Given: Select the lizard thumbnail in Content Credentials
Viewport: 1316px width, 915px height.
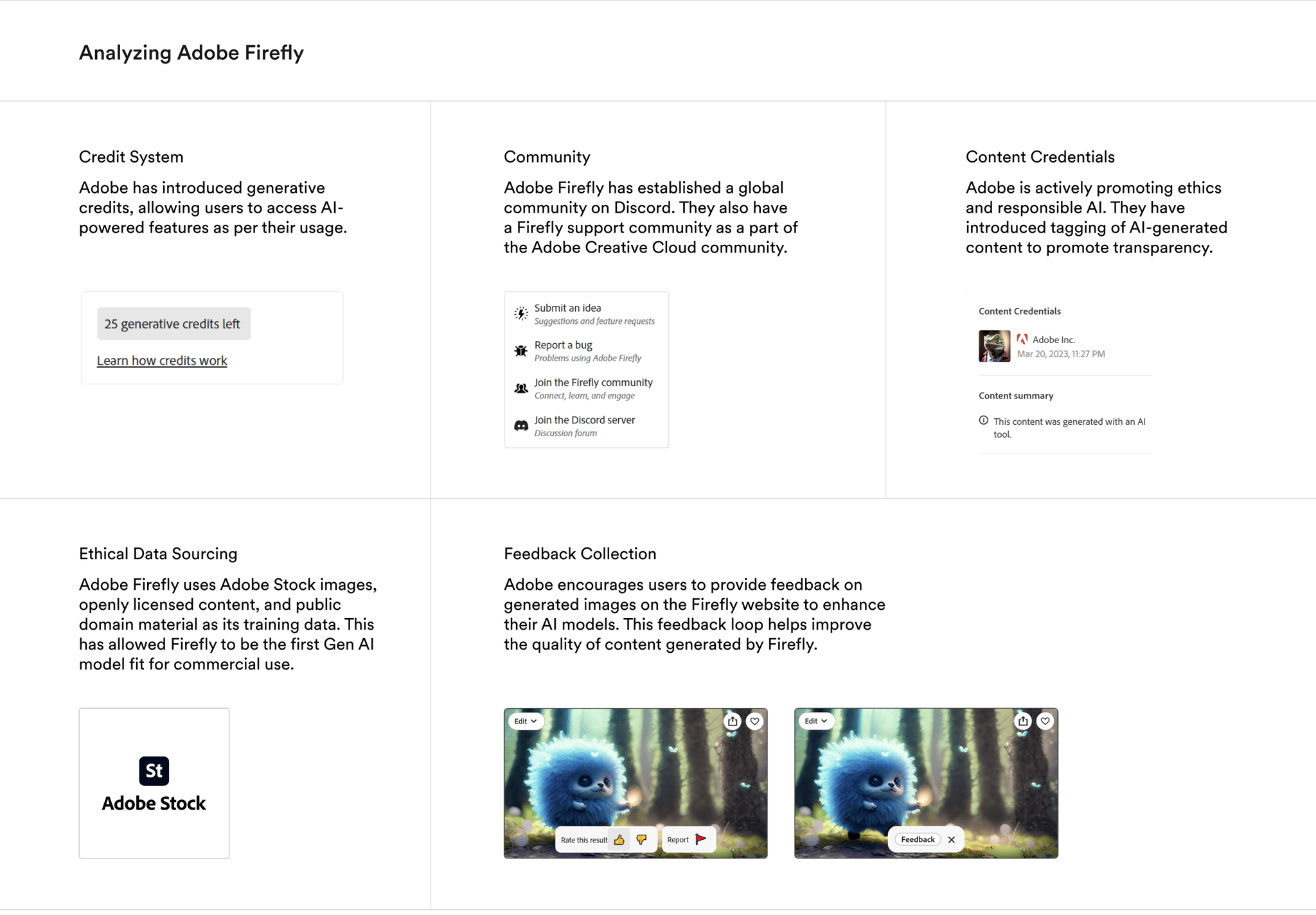Looking at the screenshot, I should [994, 346].
